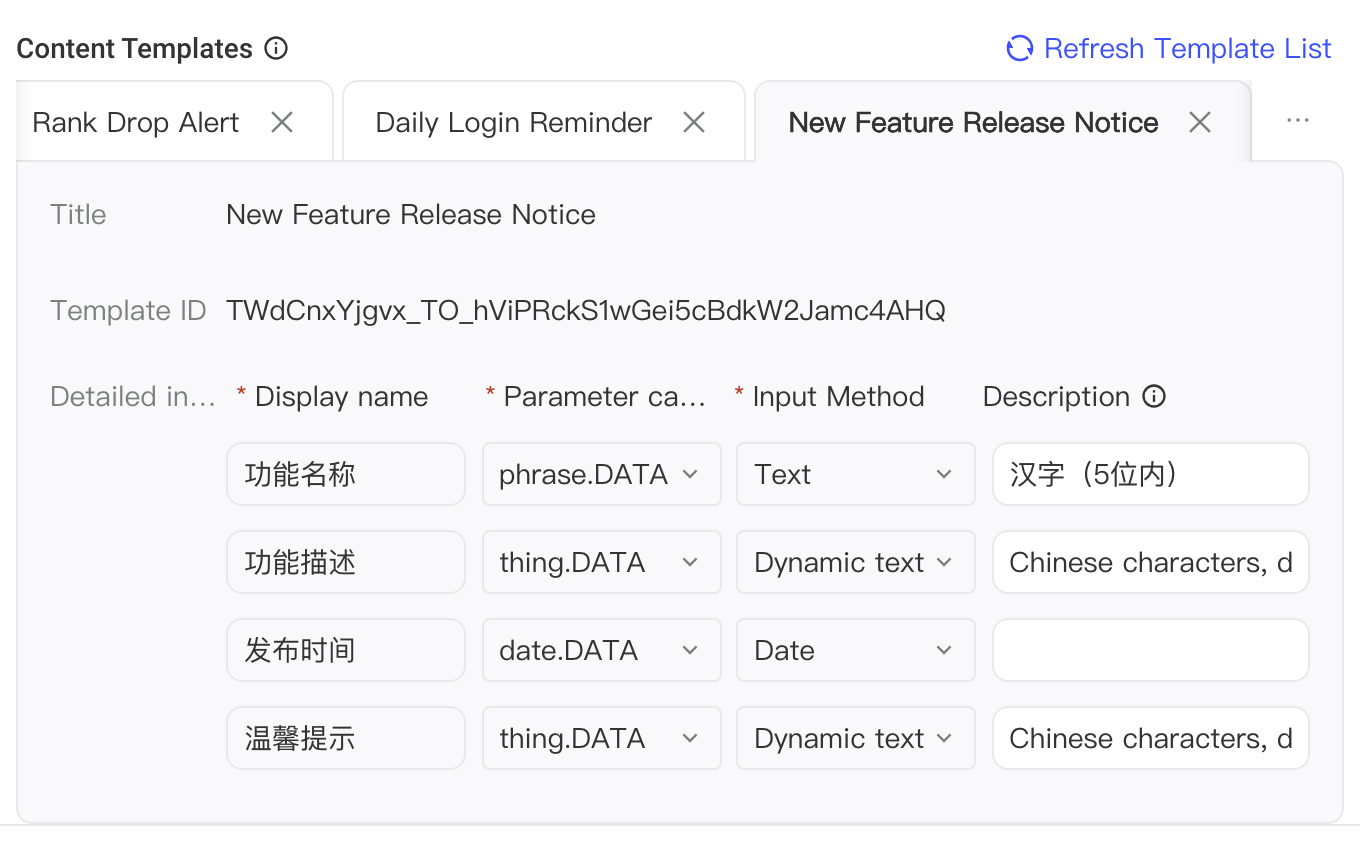Close the Rank Drop Alert tab
This screenshot has height=842, width=1360.
click(282, 122)
